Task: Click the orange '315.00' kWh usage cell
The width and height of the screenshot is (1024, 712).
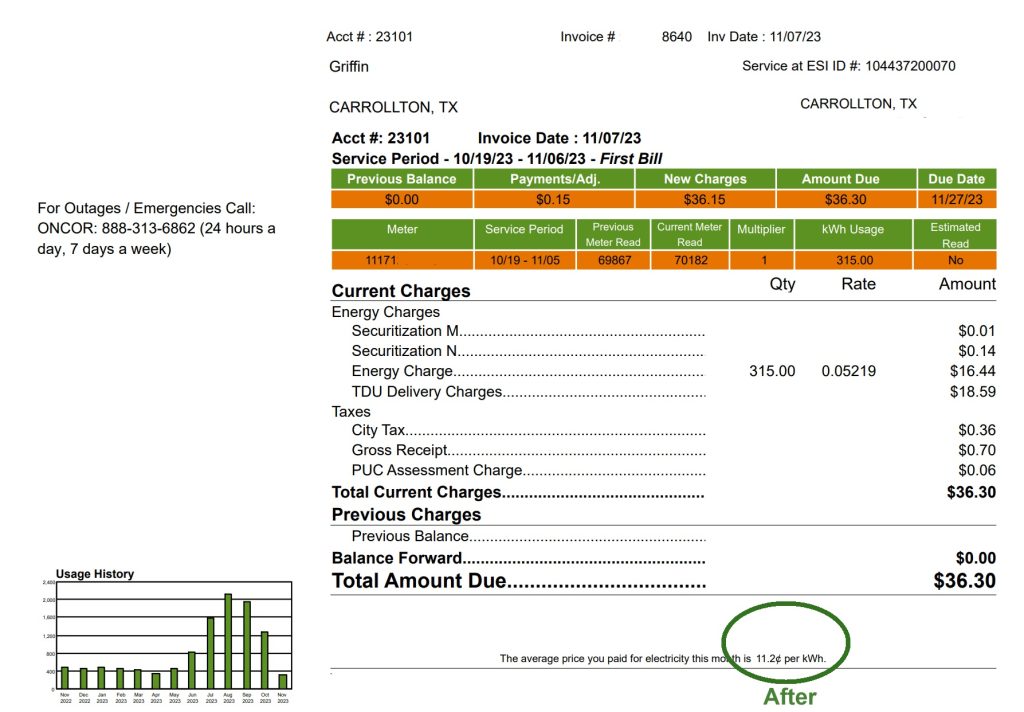Action: pyautogui.click(x=854, y=260)
